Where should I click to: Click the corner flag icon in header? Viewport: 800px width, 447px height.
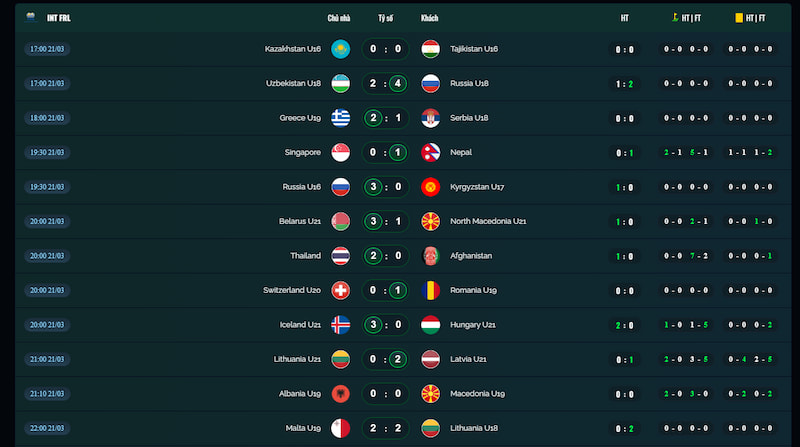click(x=675, y=17)
